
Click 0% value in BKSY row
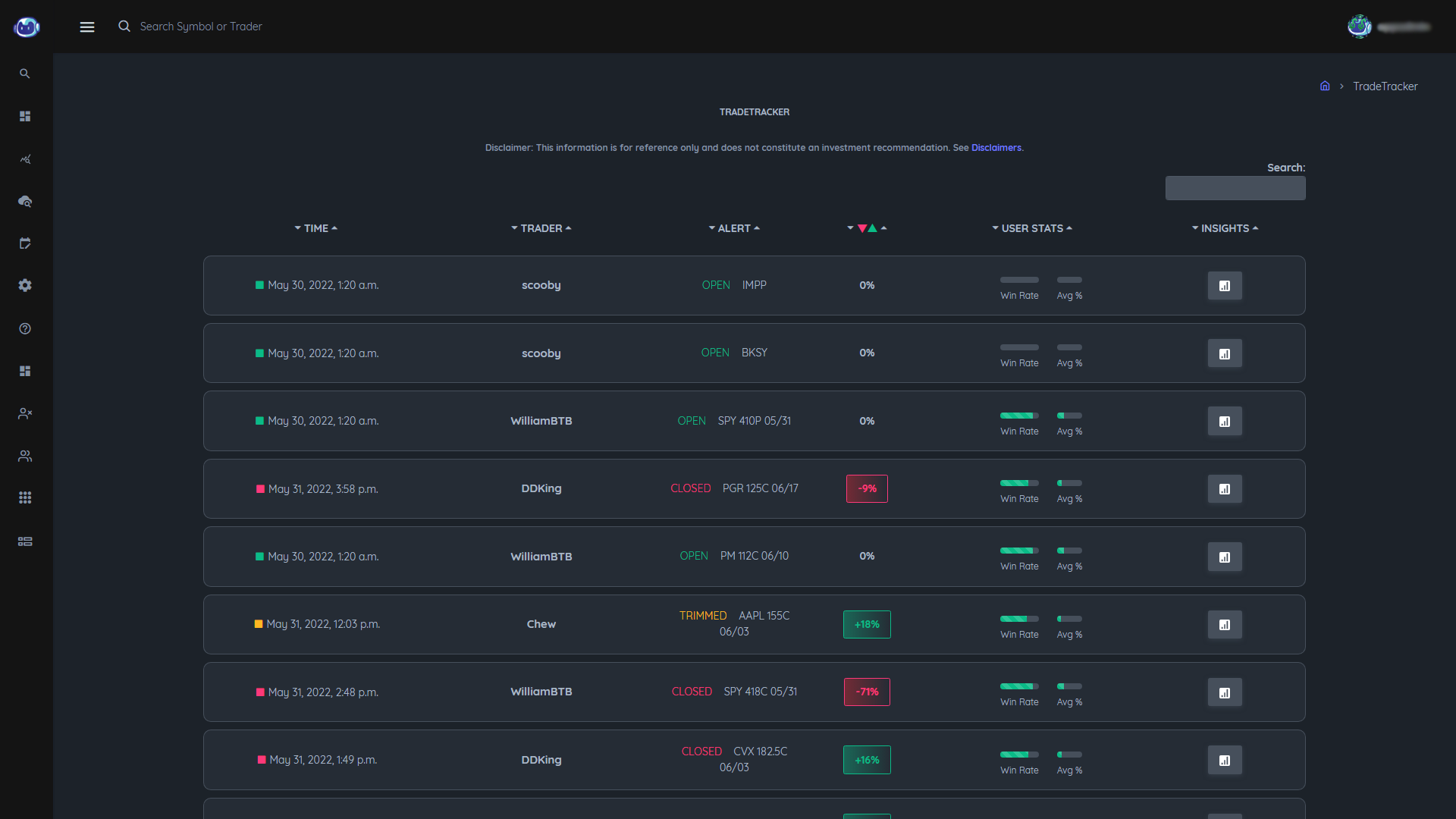[x=867, y=353]
